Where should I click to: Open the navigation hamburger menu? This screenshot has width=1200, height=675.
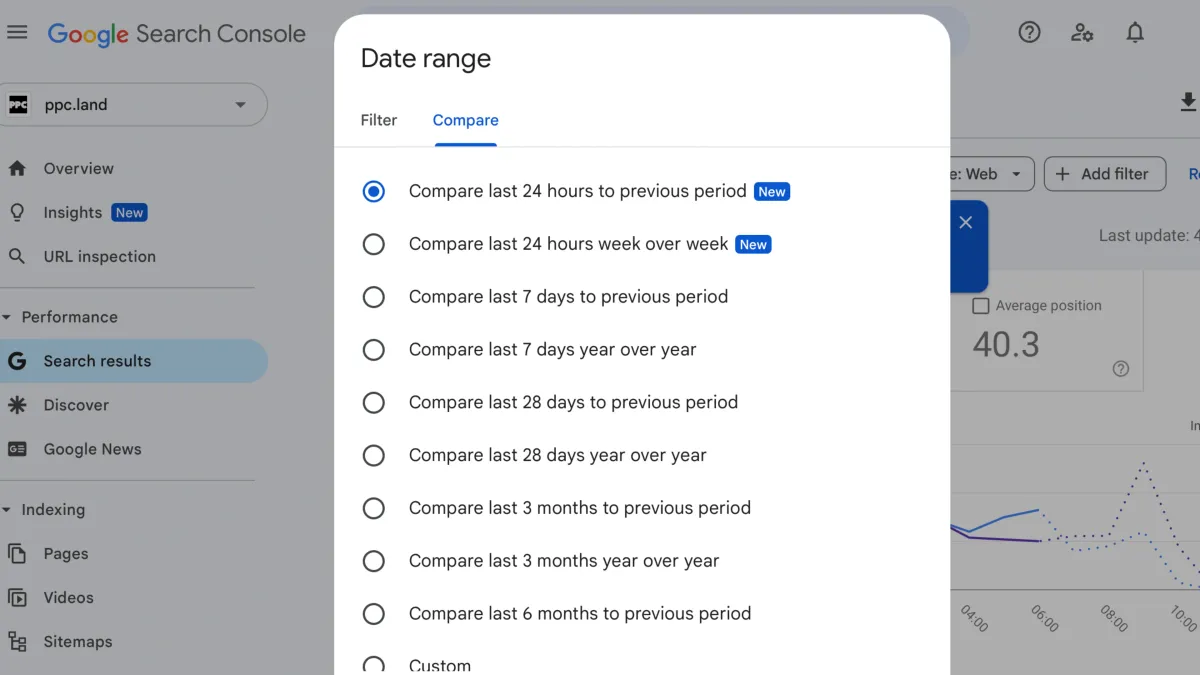[17, 31]
